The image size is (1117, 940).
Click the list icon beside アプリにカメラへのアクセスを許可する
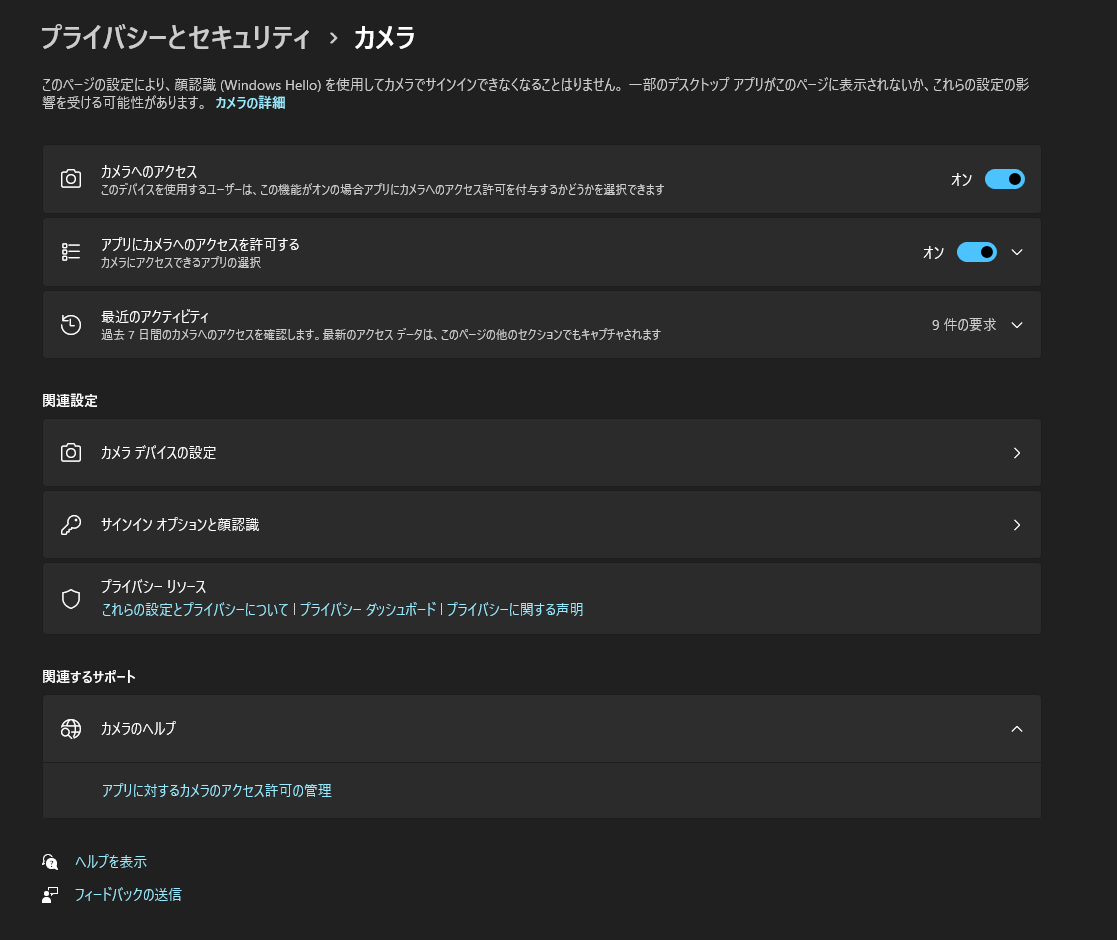(x=71, y=252)
